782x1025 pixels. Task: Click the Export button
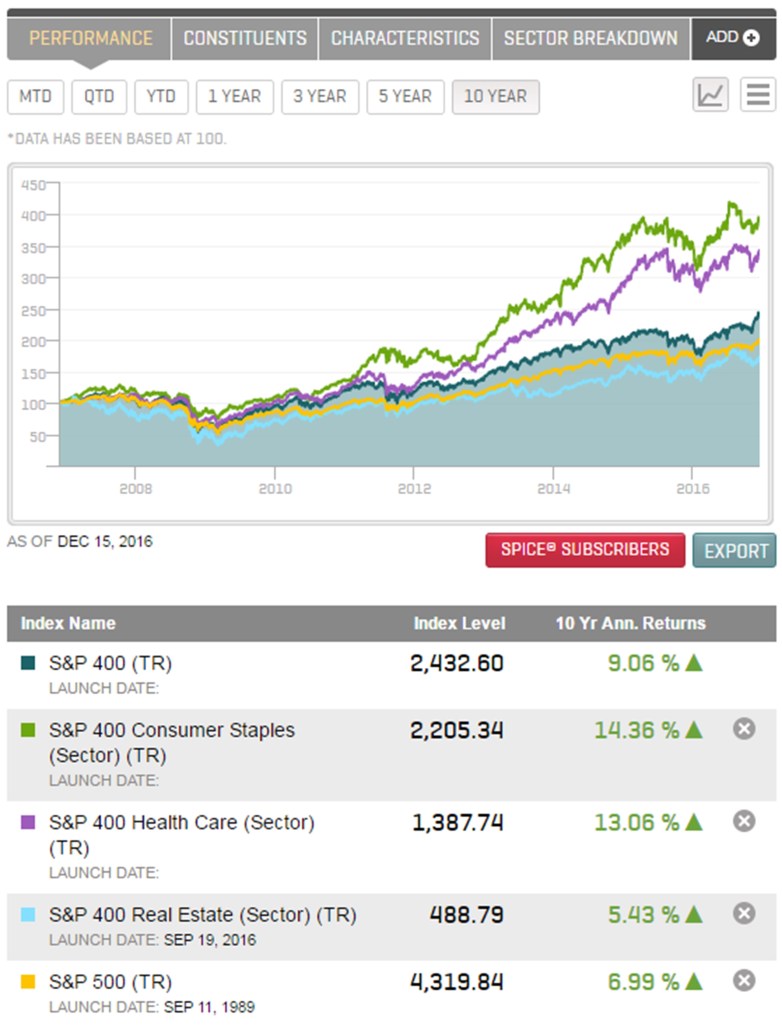point(734,549)
